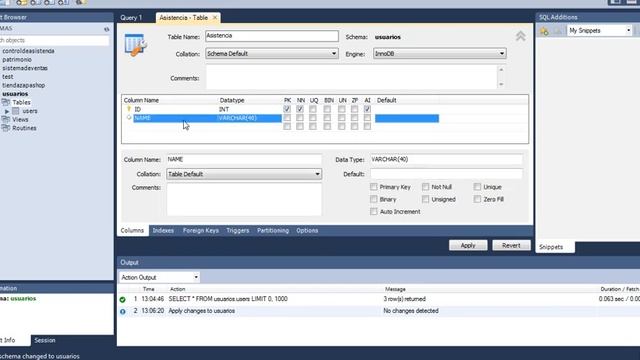Enable the Zero Fill checkbox
Screen dimensions: 640x360
tap(477, 199)
